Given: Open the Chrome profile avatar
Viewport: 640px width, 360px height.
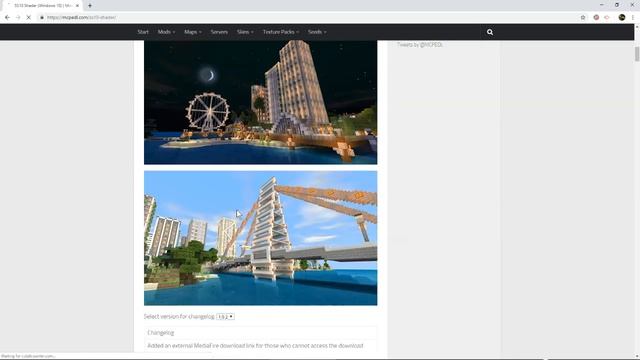Looking at the screenshot, I should click(622, 17).
